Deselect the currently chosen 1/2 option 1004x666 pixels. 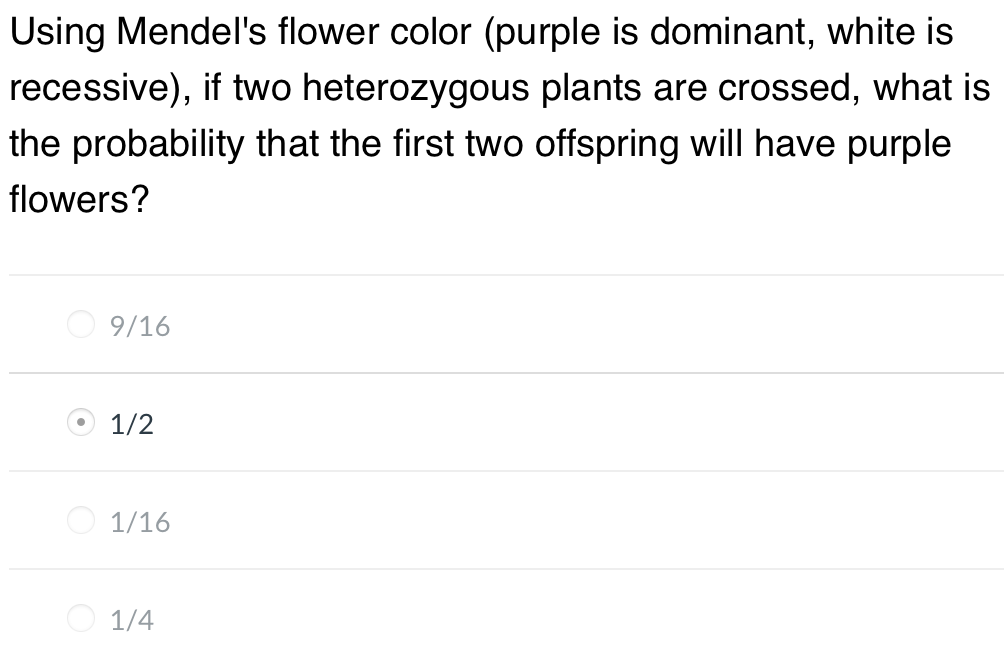pyautogui.click(x=81, y=422)
